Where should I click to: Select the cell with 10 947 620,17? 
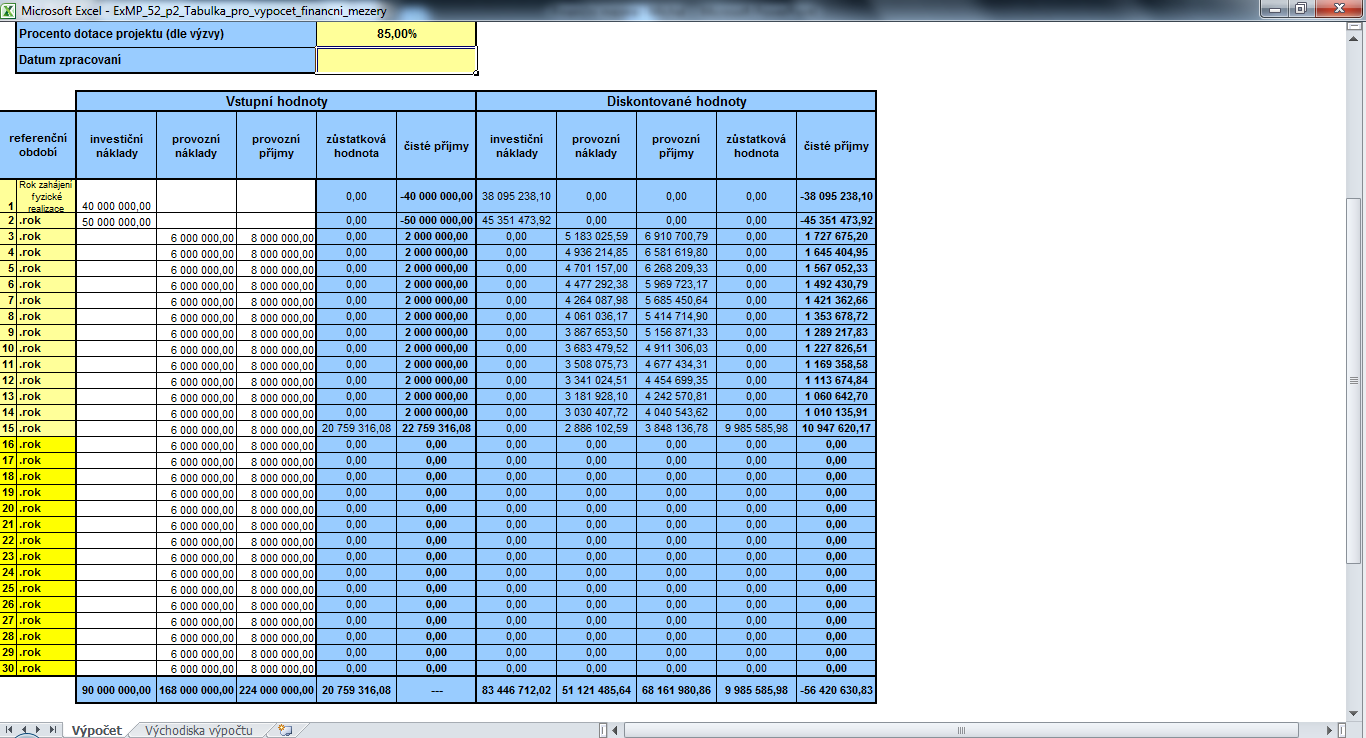[x=836, y=428]
